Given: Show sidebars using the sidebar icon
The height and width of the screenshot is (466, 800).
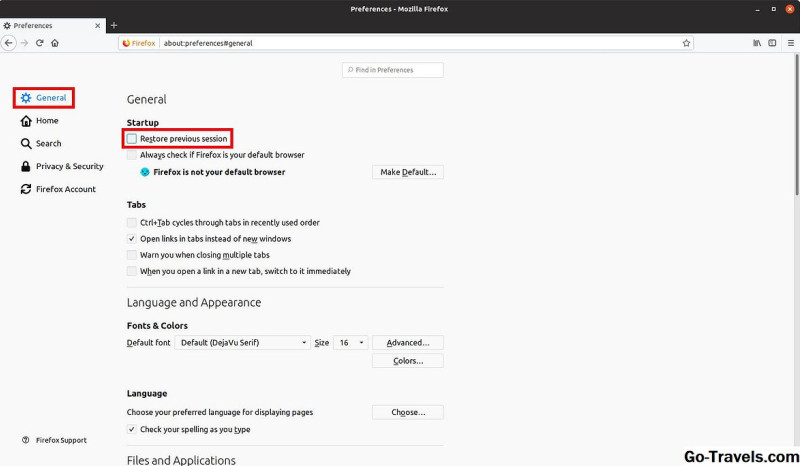Looking at the screenshot, I should 772,43.
